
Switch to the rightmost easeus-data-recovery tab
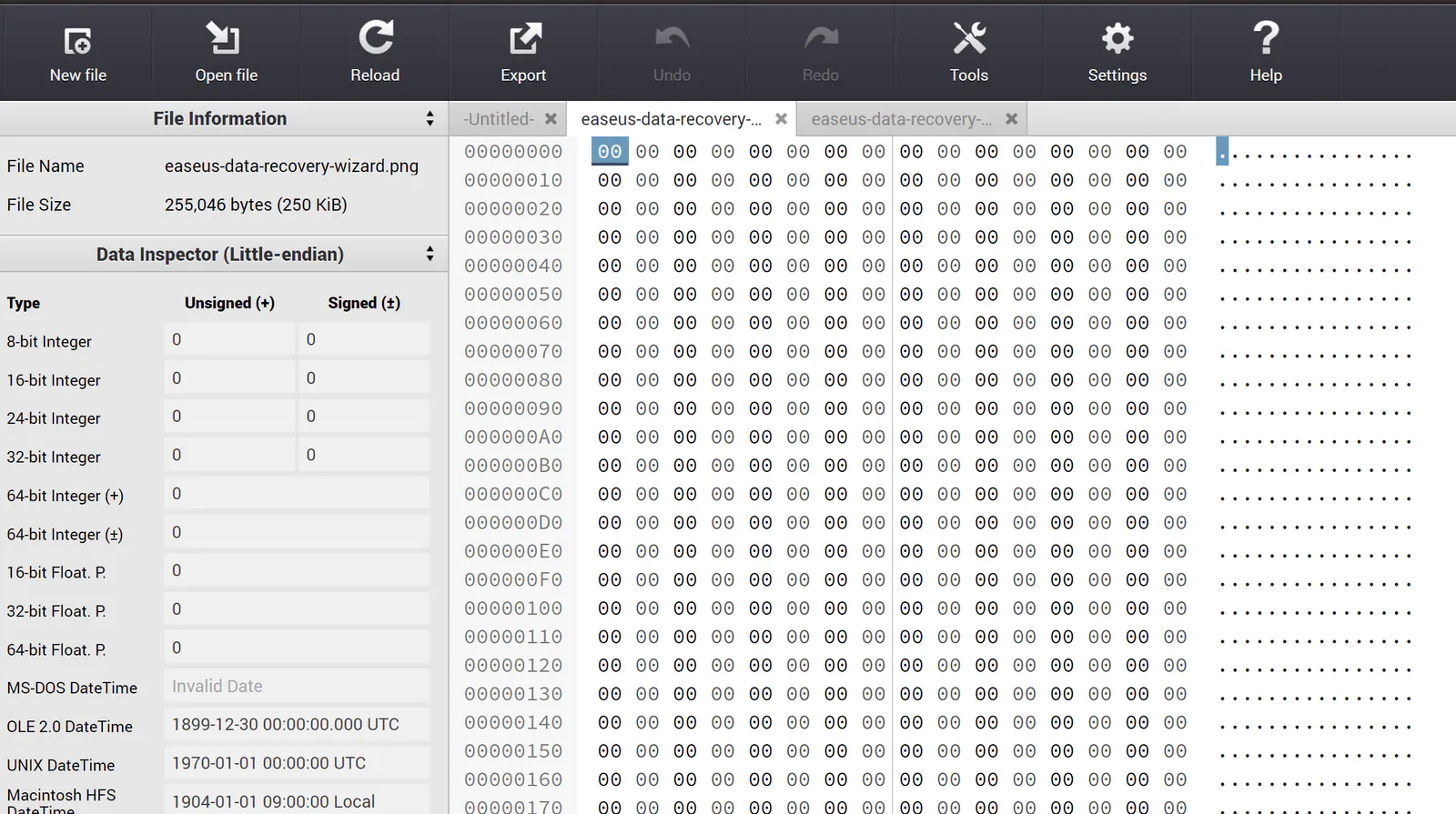point(902,119)
